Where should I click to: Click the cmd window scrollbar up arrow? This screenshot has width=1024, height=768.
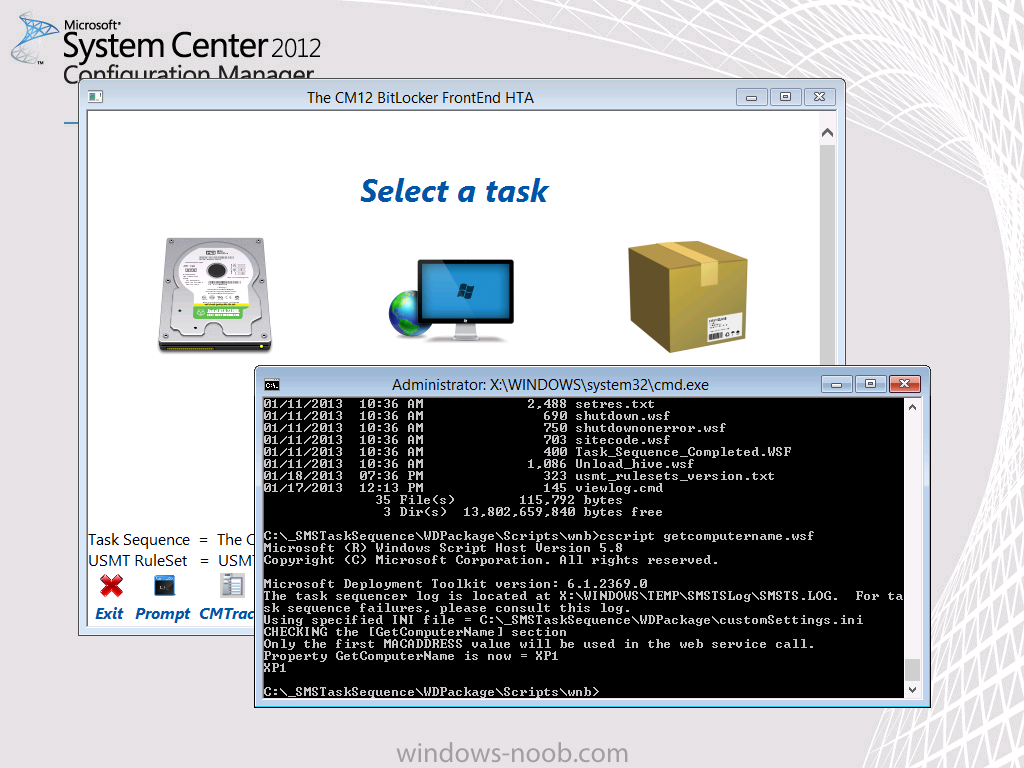coord(912,407)
